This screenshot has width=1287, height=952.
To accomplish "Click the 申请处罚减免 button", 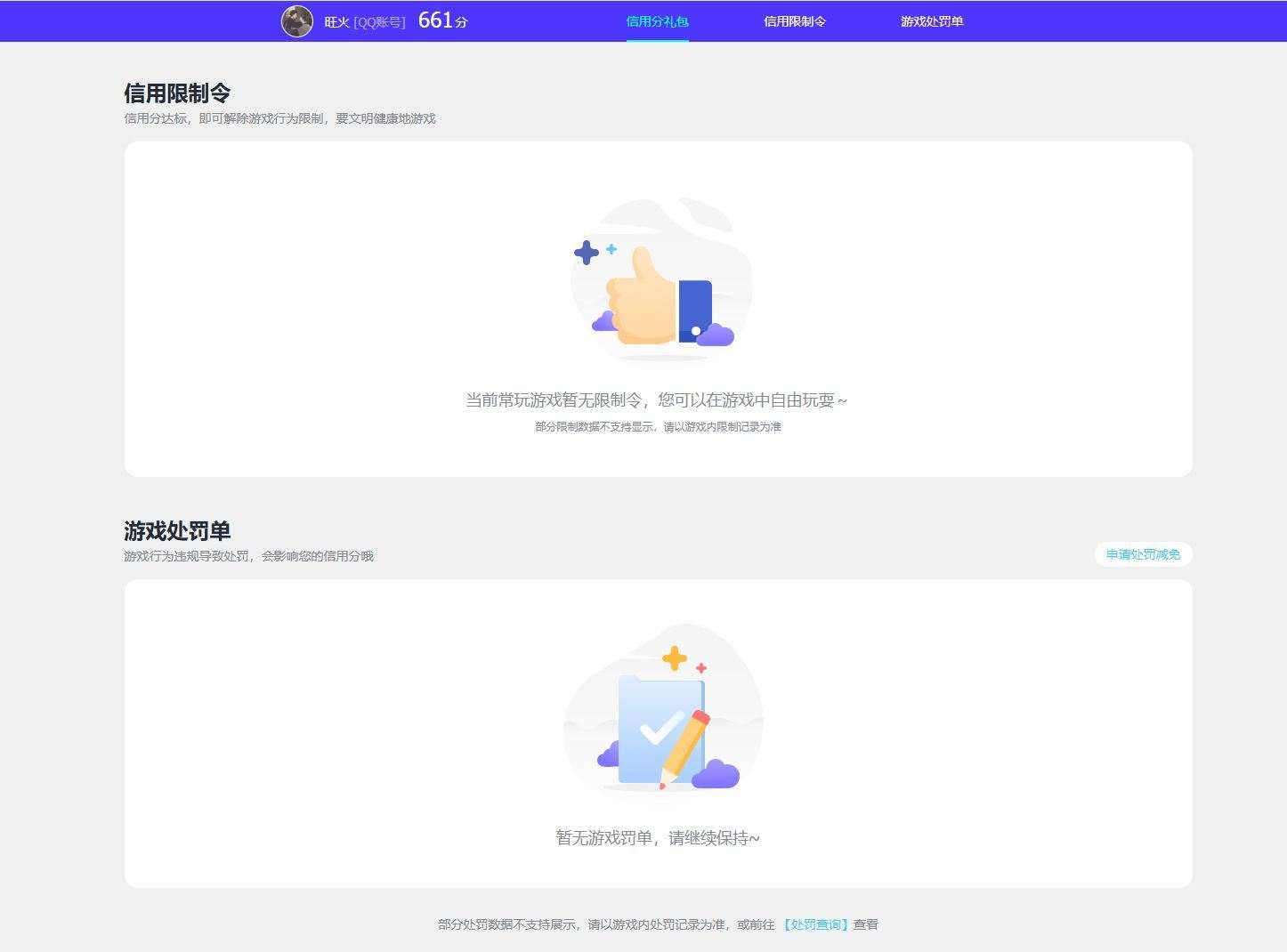I will 1143,554.
